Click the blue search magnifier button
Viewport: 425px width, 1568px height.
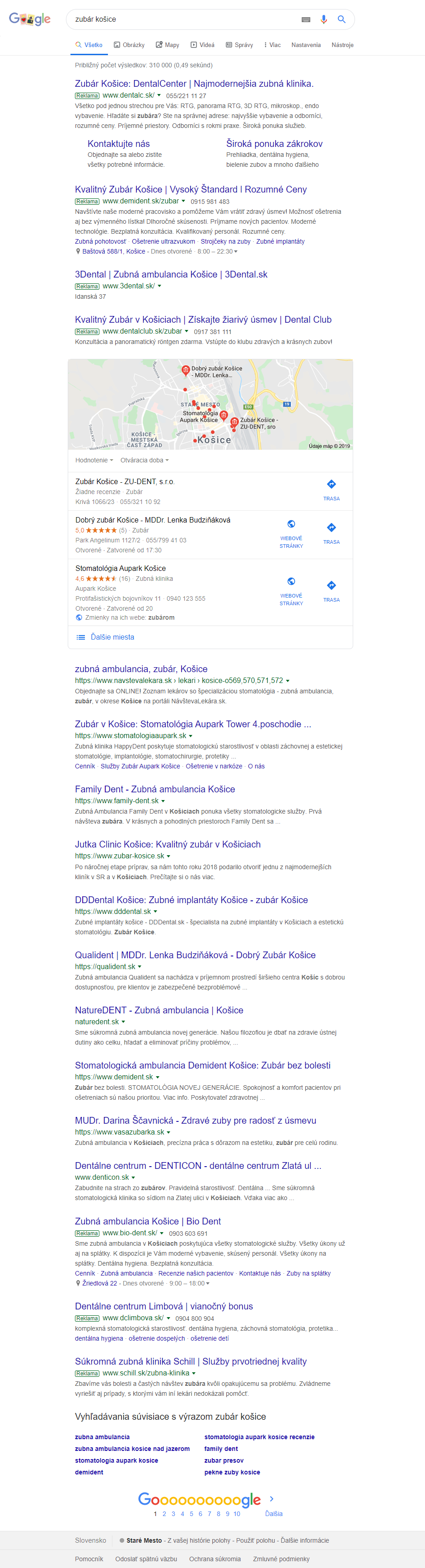[x=342, y=19]
